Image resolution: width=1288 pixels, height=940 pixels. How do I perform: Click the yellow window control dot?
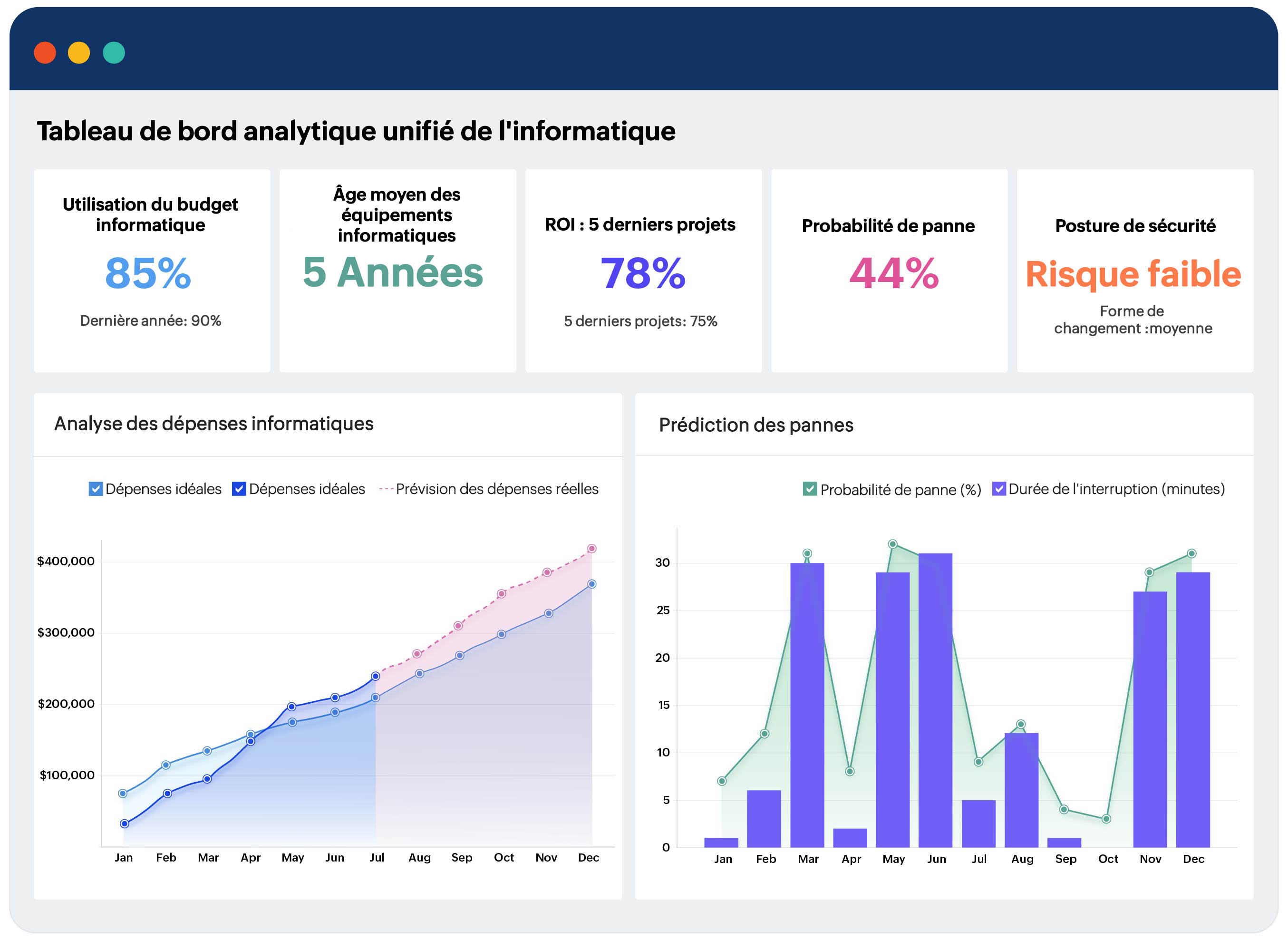tap(79, 53)
